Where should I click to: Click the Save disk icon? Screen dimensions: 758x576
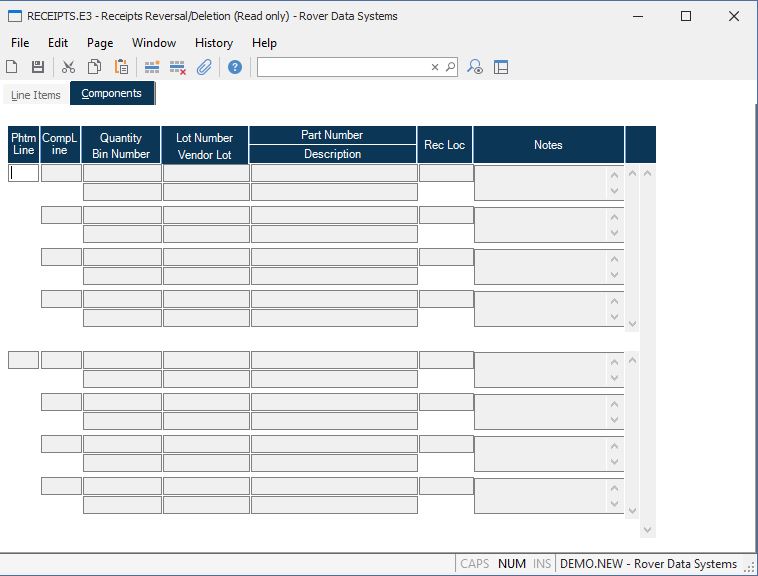click(x=38, y=67)
